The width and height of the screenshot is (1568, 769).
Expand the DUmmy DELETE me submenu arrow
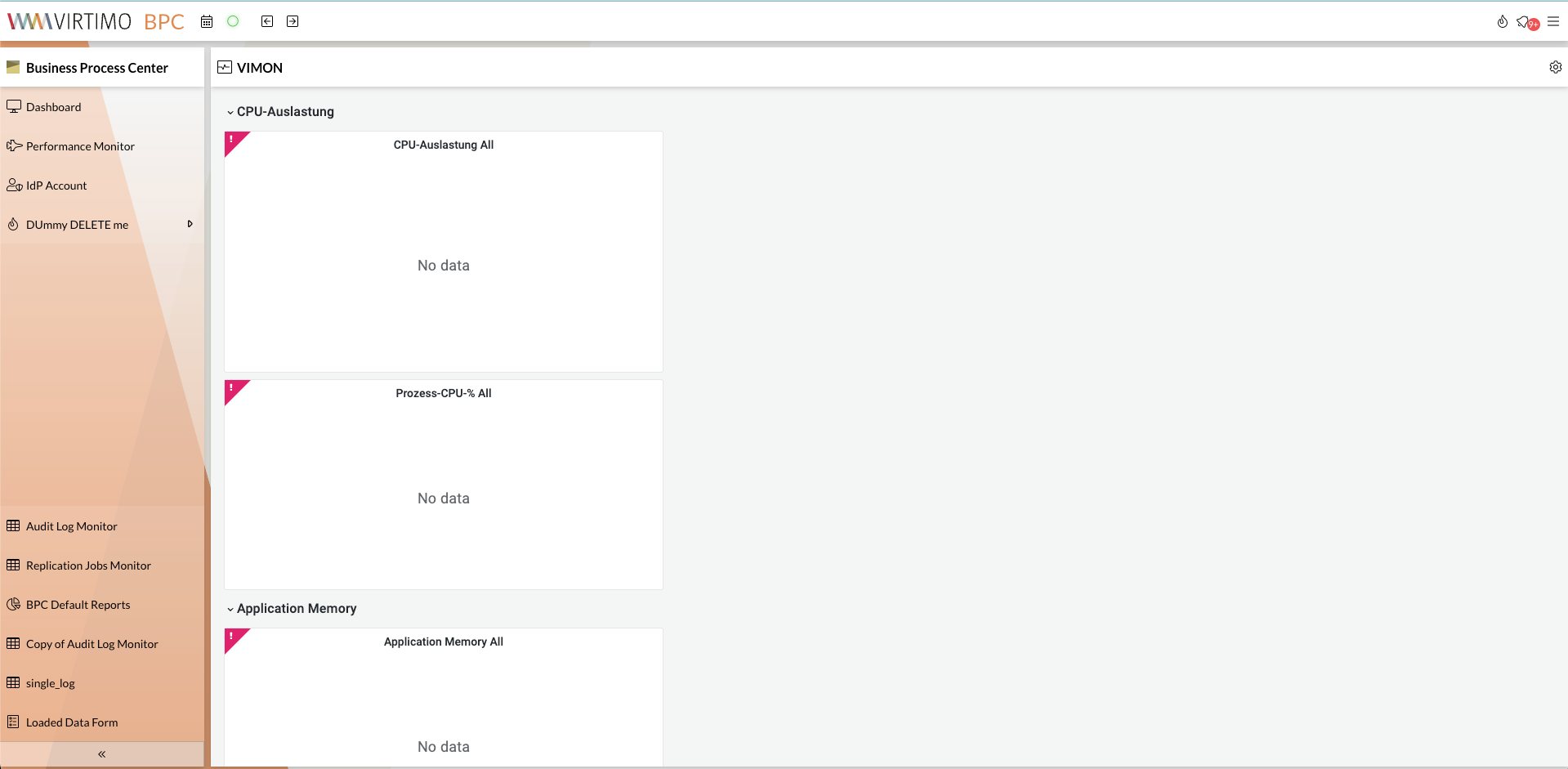coord(190,224)
